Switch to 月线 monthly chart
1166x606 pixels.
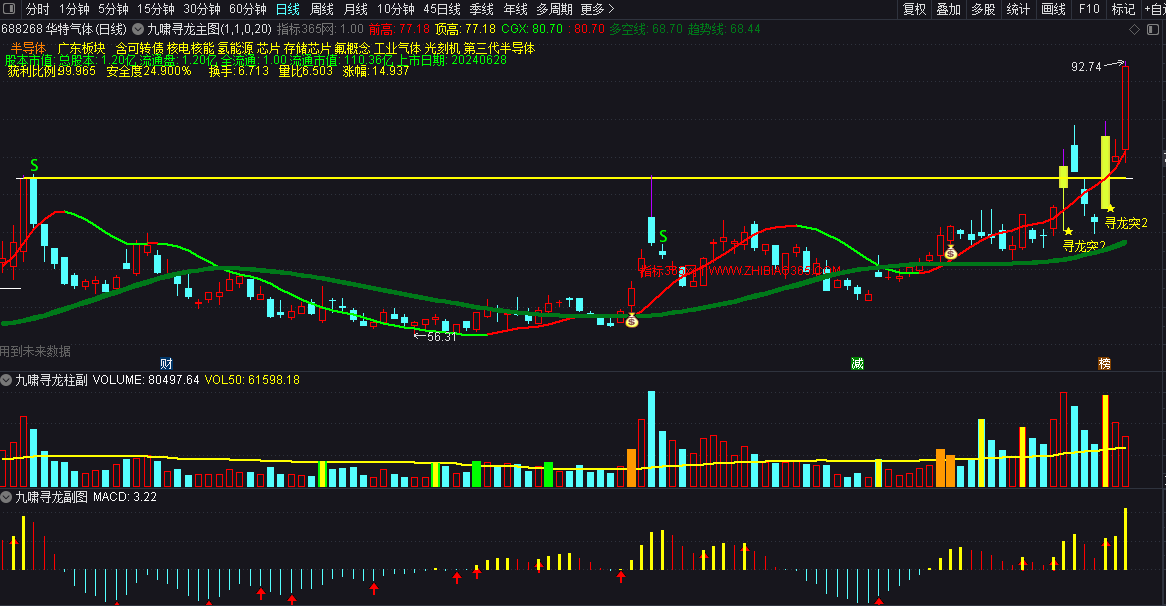click(355, 9)
